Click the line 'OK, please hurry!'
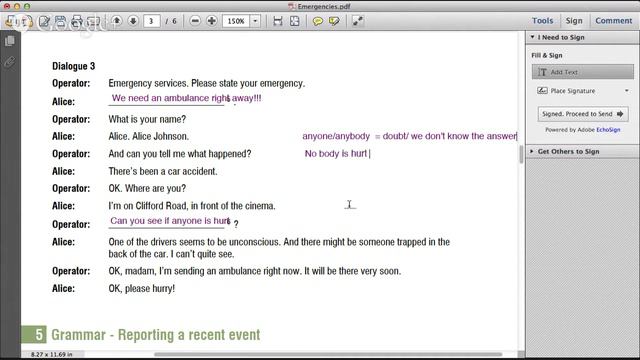This screenshot has width=640, height=360. pyautogui.click(x=142, y=288)
